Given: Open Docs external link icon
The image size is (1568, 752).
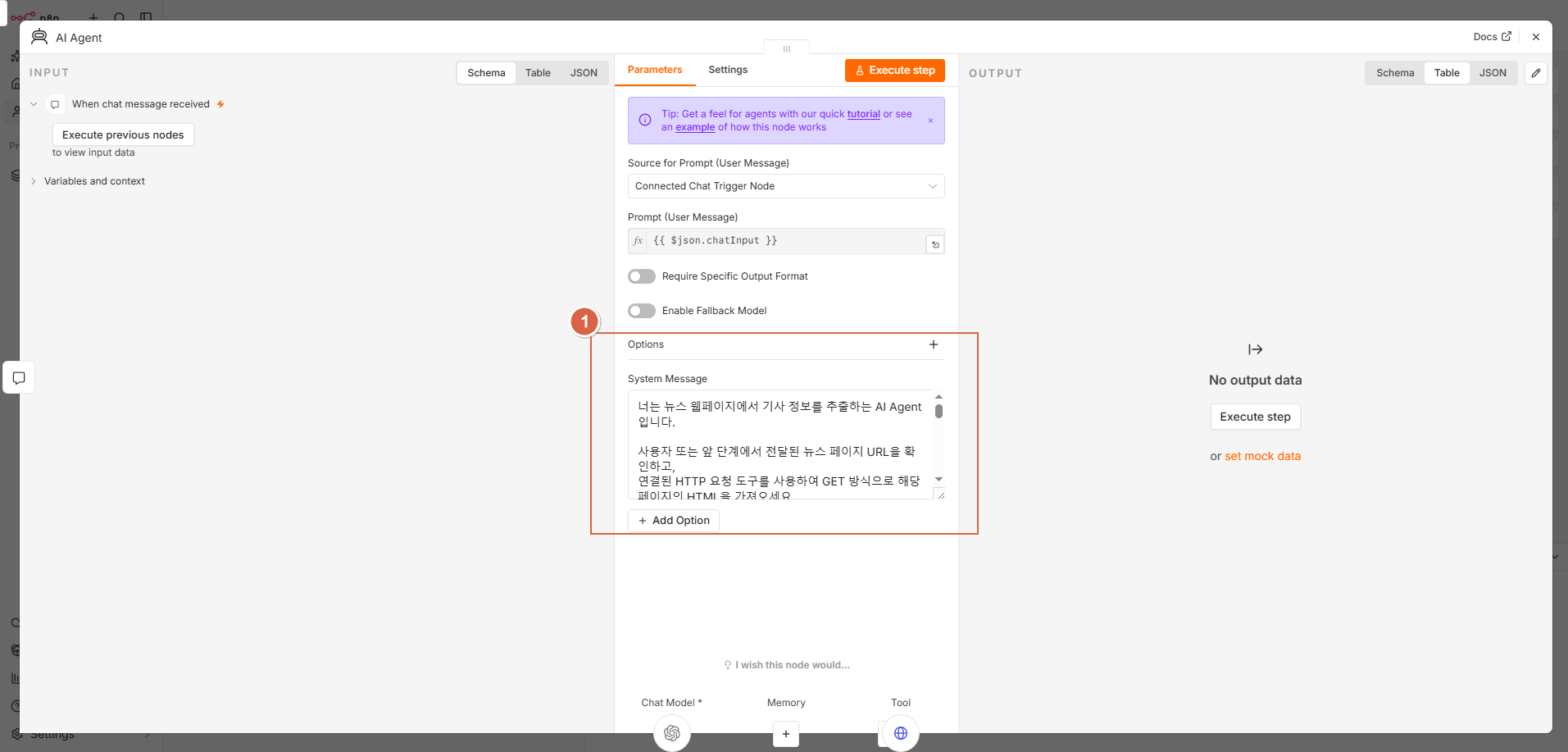Looking at the screenshot, I should (1506, 37).
